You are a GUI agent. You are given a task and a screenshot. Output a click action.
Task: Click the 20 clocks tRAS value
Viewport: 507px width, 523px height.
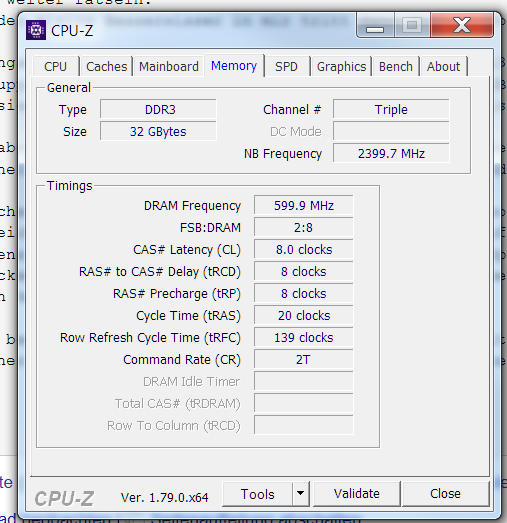coord(304,316)
